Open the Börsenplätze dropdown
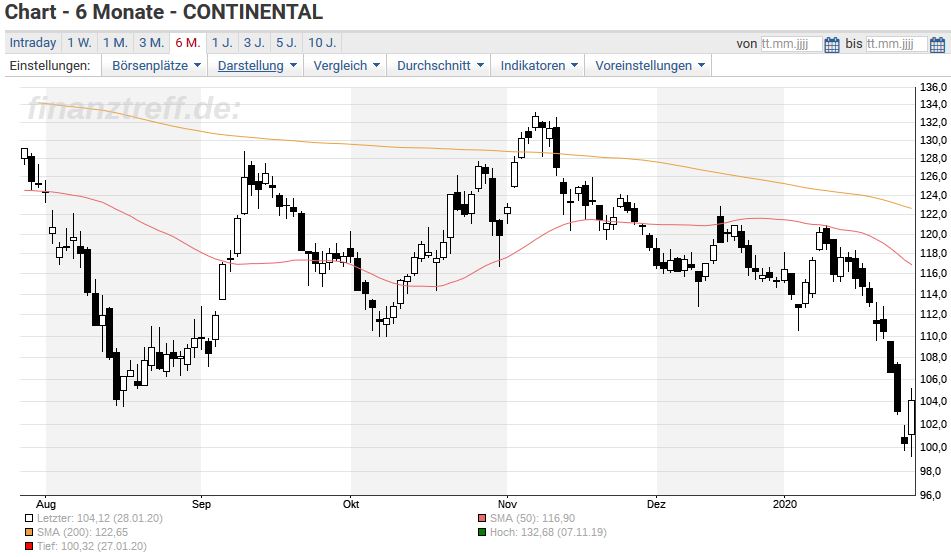 click(155, 66)
